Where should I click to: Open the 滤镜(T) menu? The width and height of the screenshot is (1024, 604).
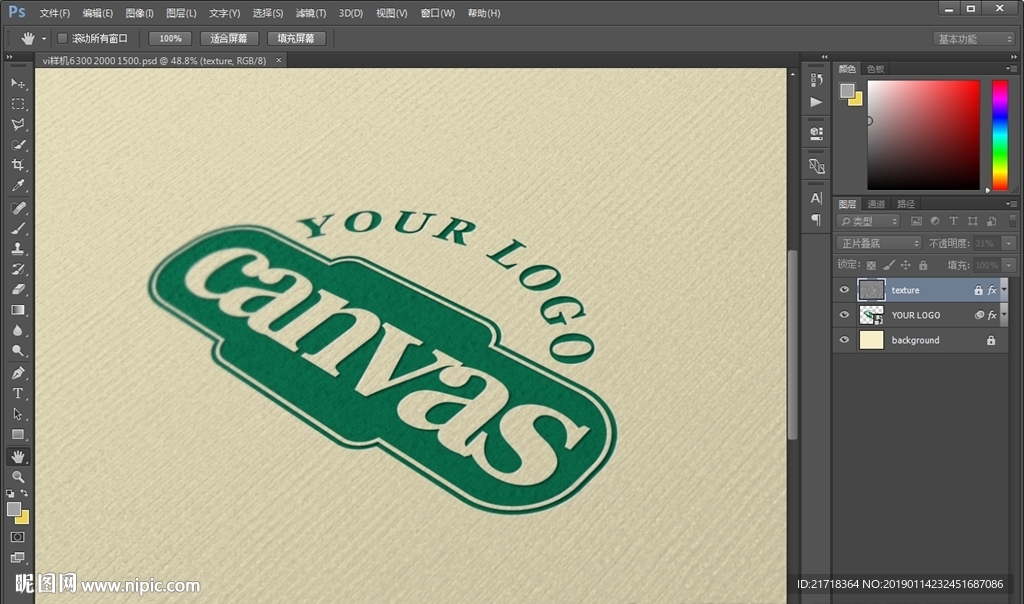311,13
